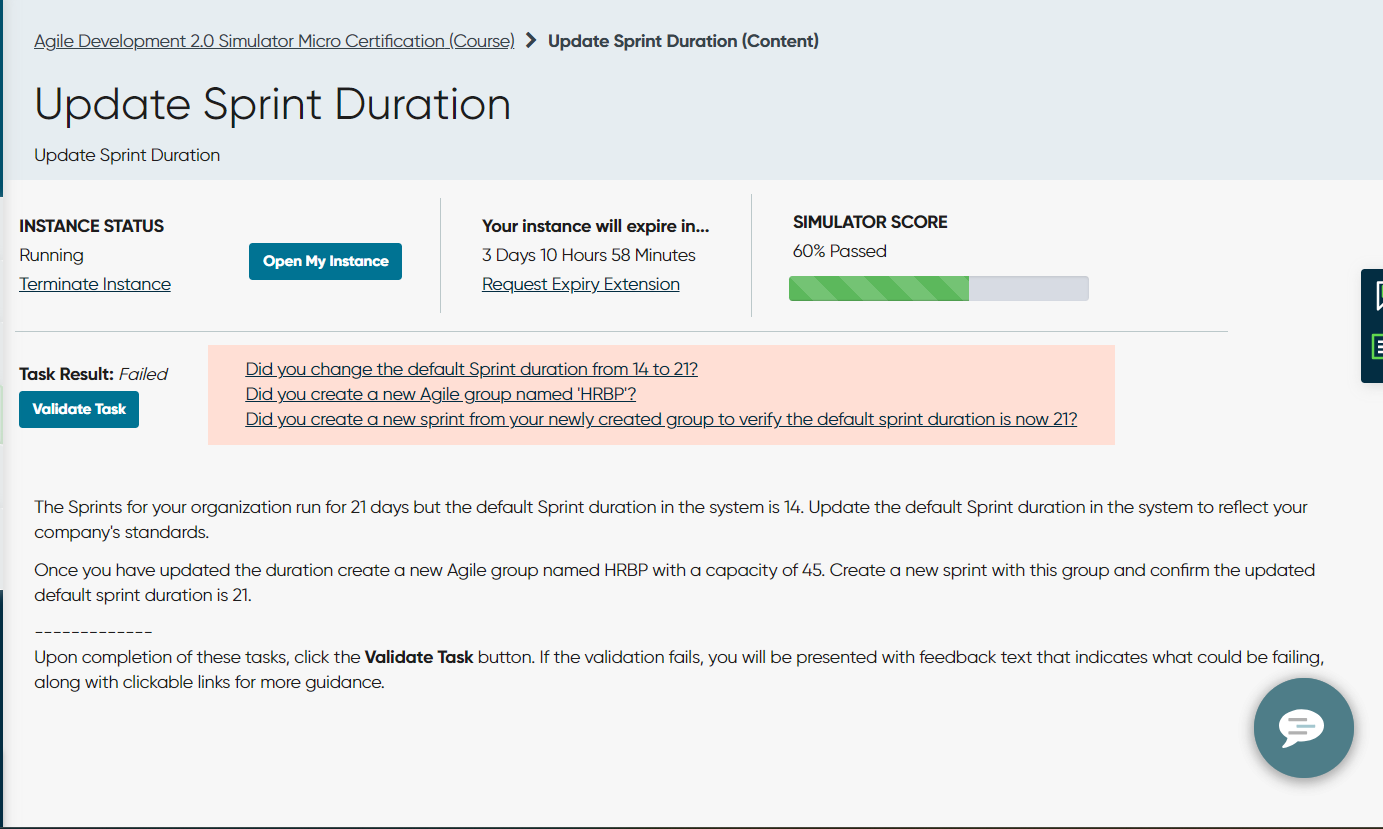
Task: Open the HRBP group creation guidance link
Action: tap(440, 394)
